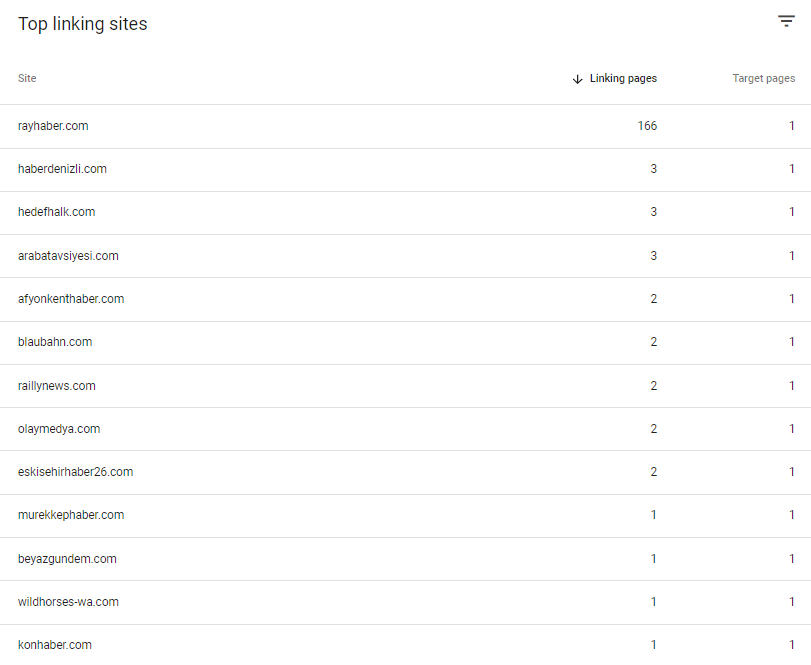The height and width of the screenshot is (665, 811).
Task: Open the rayhaber.com row
Action: 406,126
